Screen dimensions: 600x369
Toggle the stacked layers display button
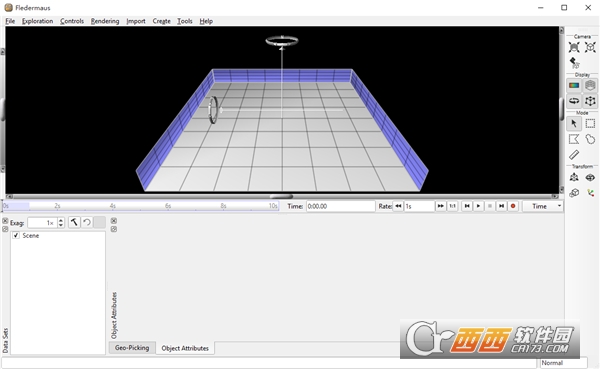[590, 85]
